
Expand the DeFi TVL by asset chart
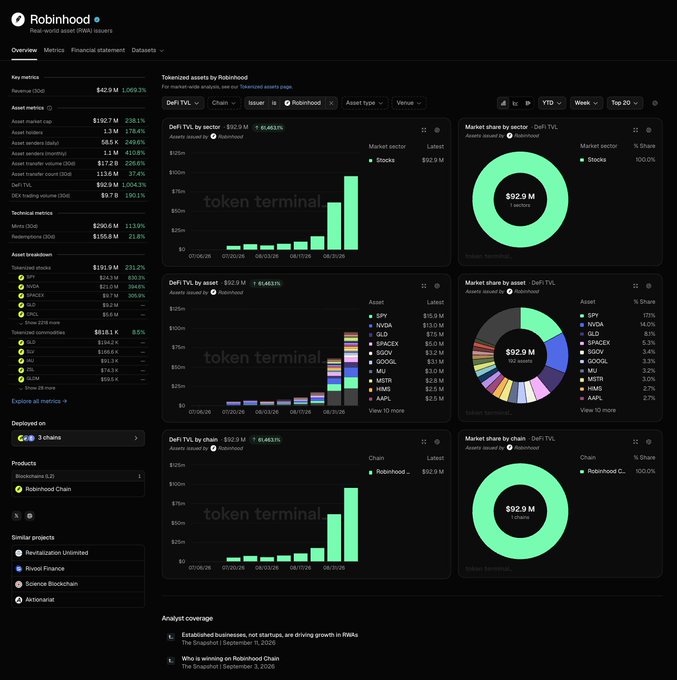[x=424, y=286]
